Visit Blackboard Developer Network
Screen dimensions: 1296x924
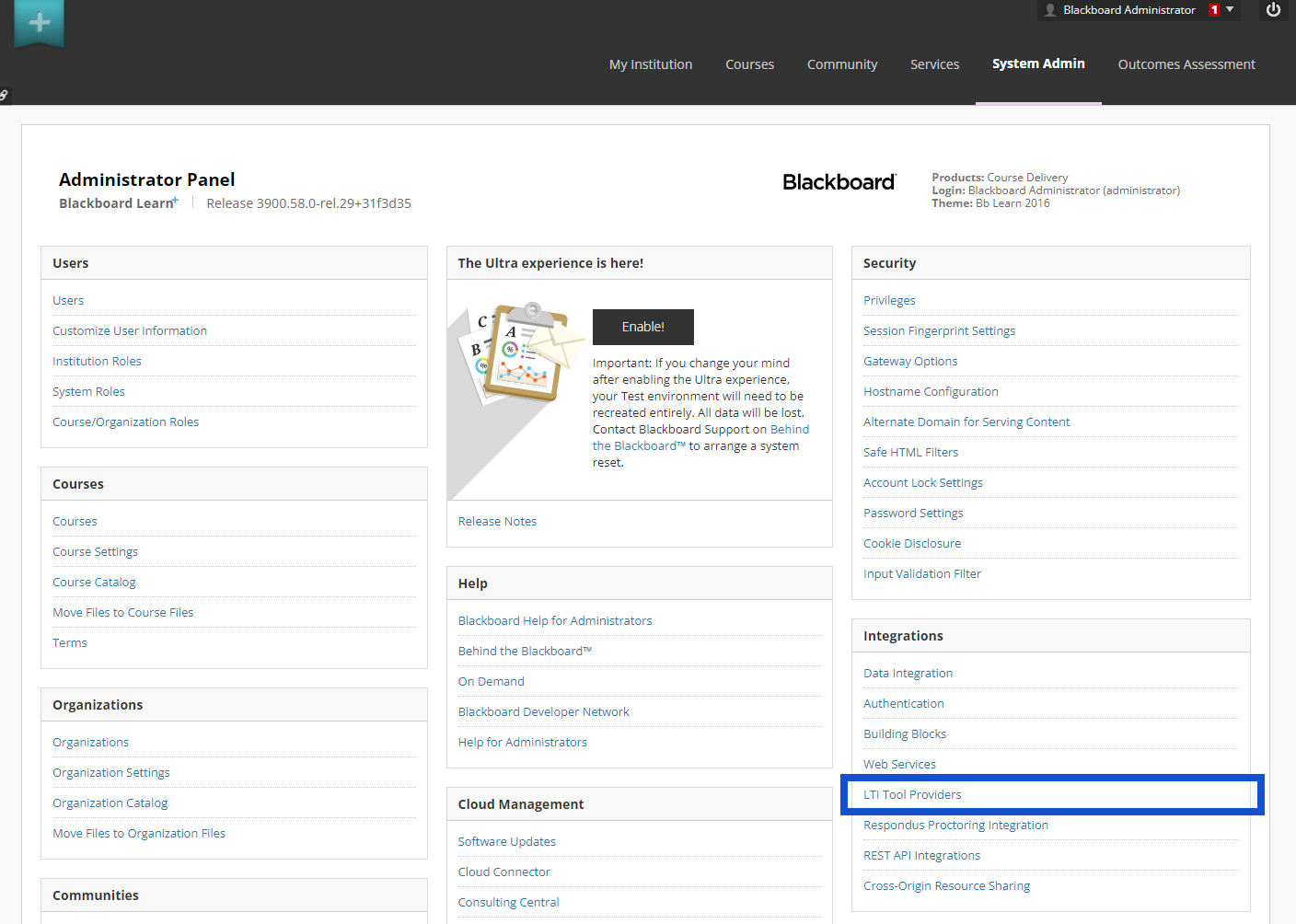pyautogui.click(x=543, y=712)
